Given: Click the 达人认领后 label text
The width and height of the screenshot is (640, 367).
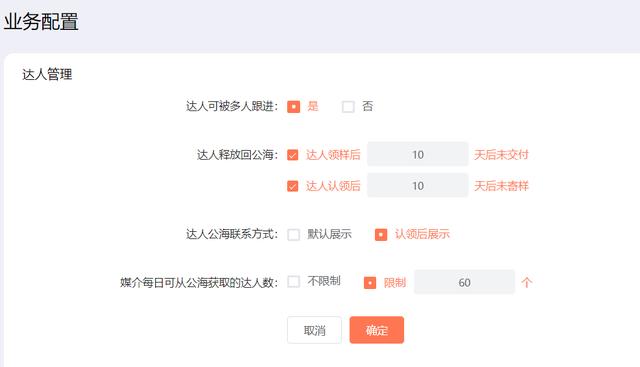Looking at the screenshot, I should coord(333,186).
